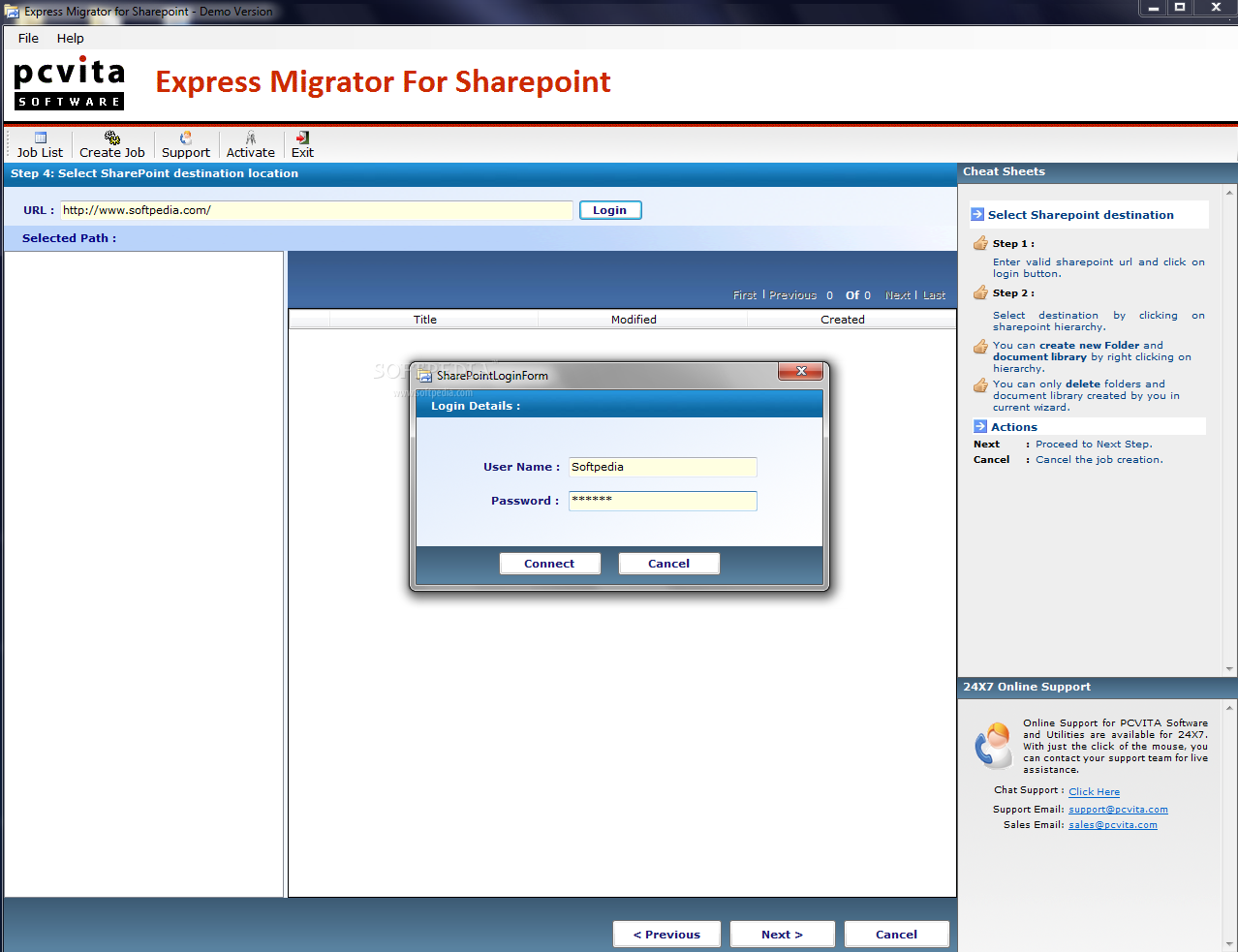The width and height of the screenshot is (1238, 952).
Task: Close the Express Migrator window
Action: coord(1216,8)
